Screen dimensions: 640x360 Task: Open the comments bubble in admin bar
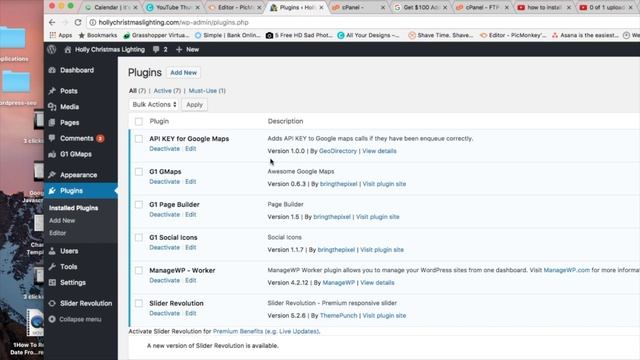tap(156, 49)
